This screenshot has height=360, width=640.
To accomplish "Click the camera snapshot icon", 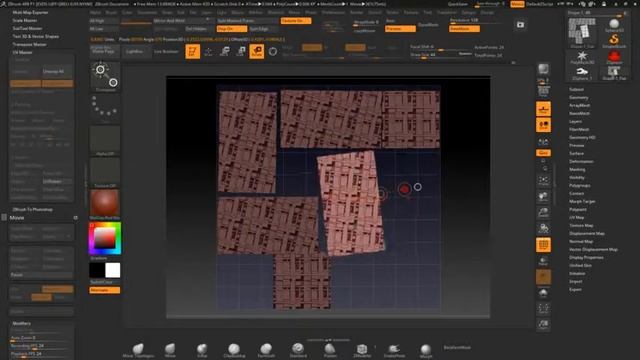I will pos(520,25).
